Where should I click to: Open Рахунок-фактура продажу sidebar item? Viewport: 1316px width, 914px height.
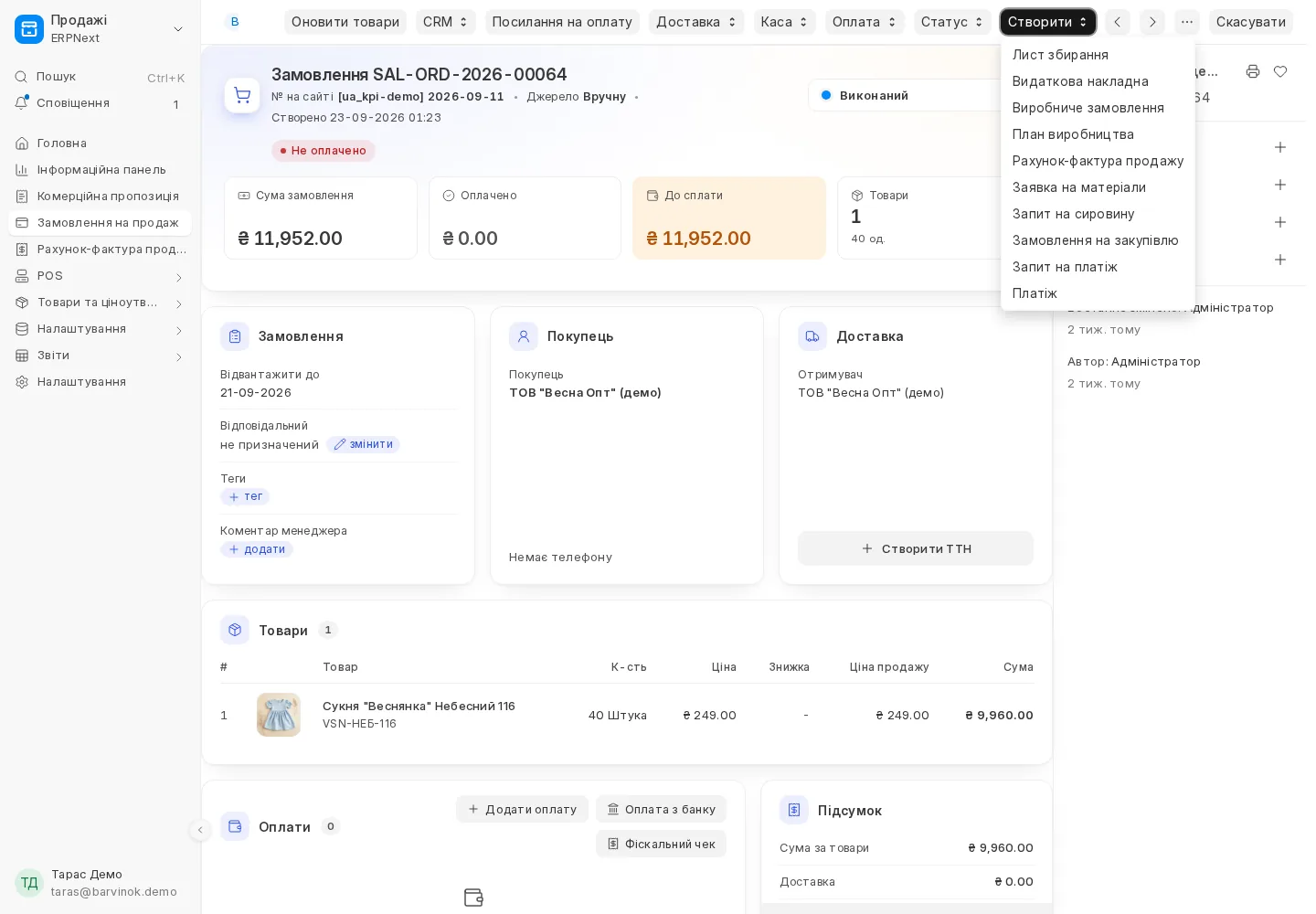101,250
